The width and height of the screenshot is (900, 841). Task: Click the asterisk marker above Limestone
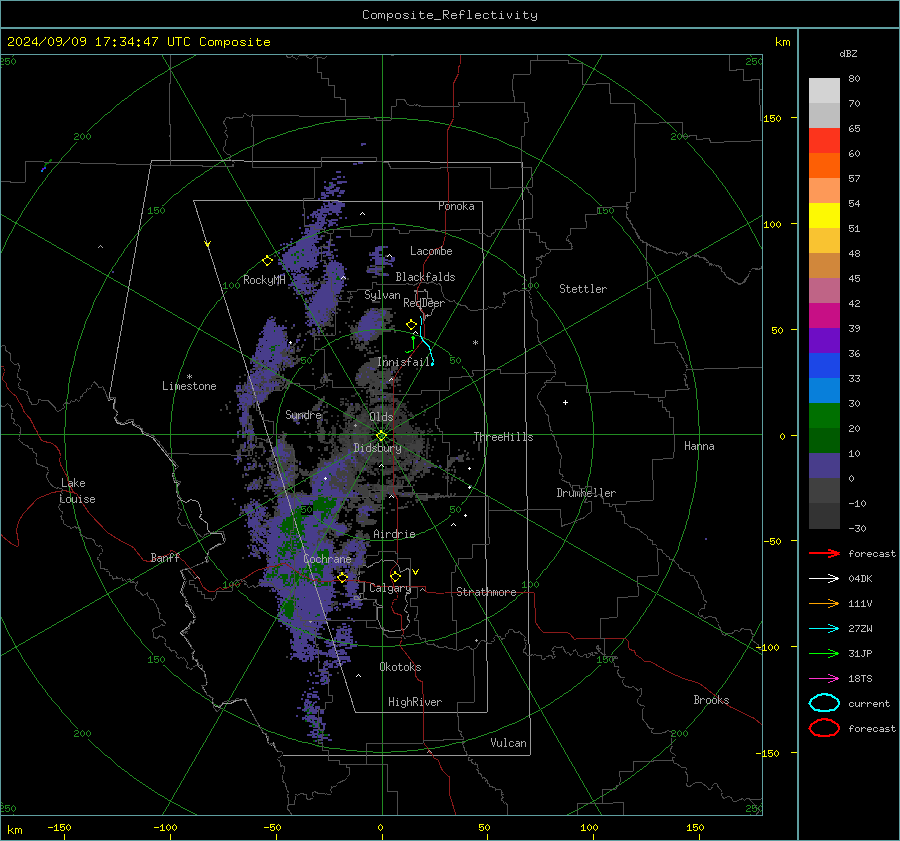coord(189,377)
